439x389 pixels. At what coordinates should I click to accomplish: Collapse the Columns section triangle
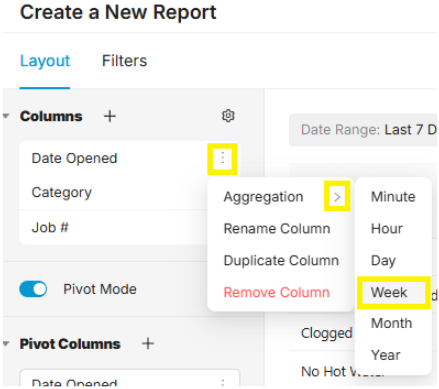6,116
